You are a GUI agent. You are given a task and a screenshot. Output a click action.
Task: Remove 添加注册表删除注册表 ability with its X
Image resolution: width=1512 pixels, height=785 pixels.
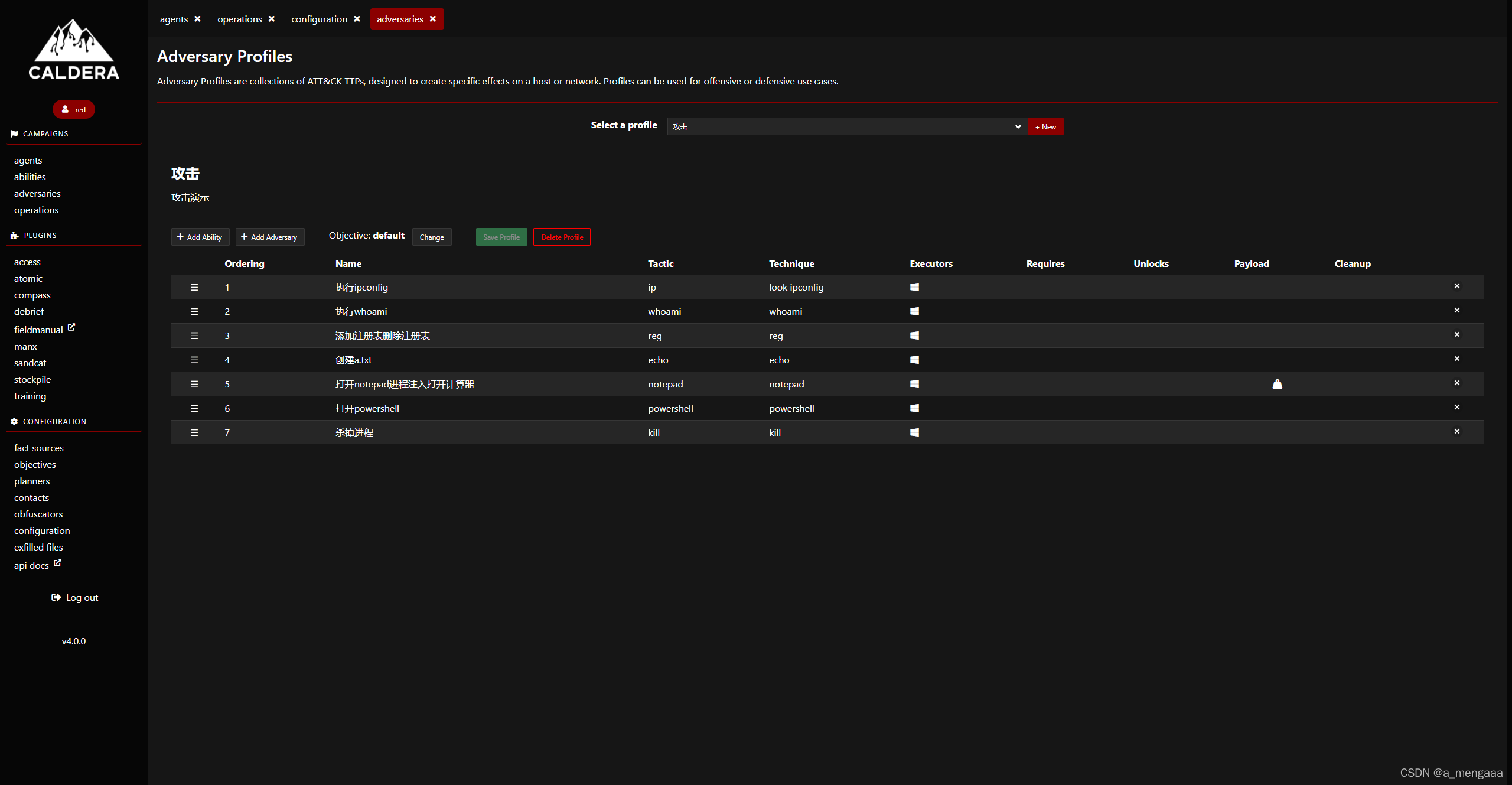(1457, 334)
